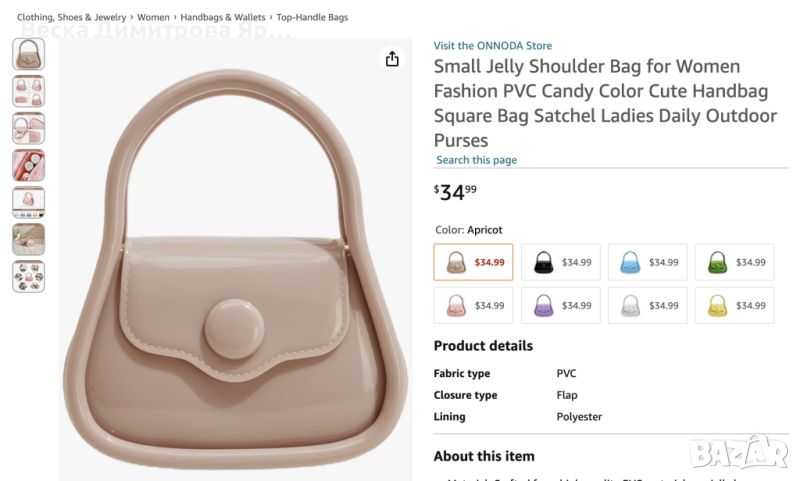Pick the white bag color option

(x=647, y=306)
